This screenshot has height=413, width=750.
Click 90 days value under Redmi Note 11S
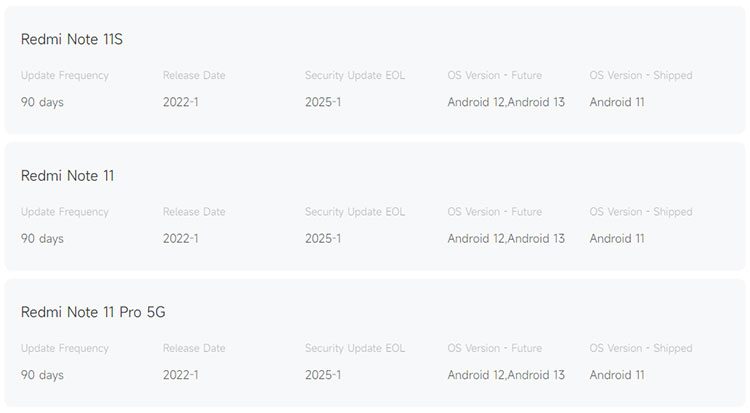42,102
